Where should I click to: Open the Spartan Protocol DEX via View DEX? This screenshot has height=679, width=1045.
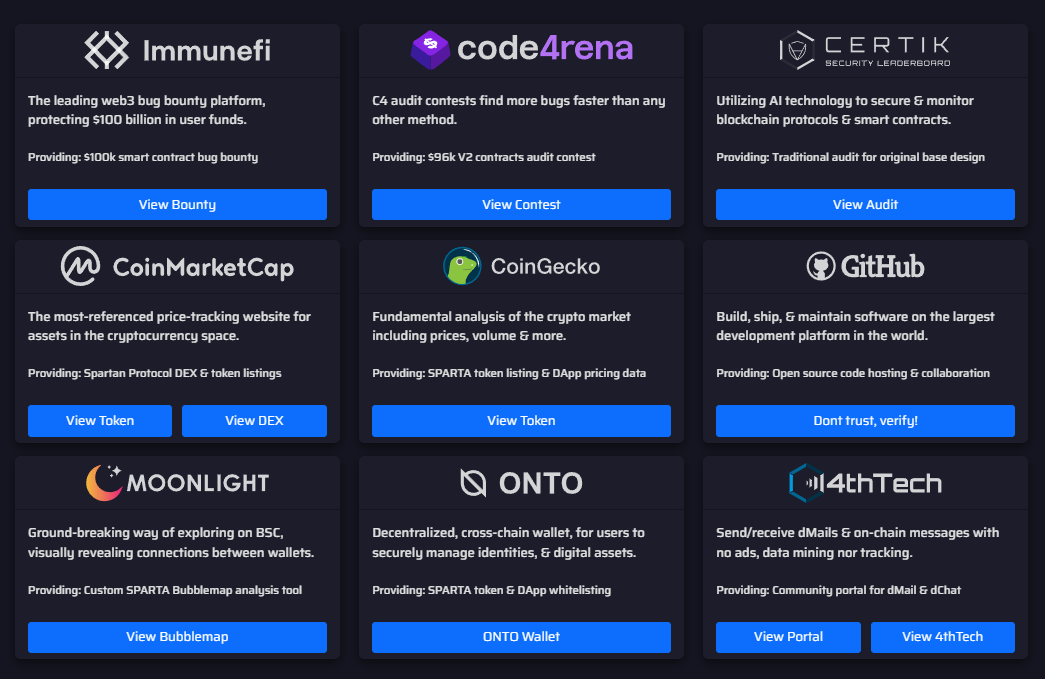point(254,420)
